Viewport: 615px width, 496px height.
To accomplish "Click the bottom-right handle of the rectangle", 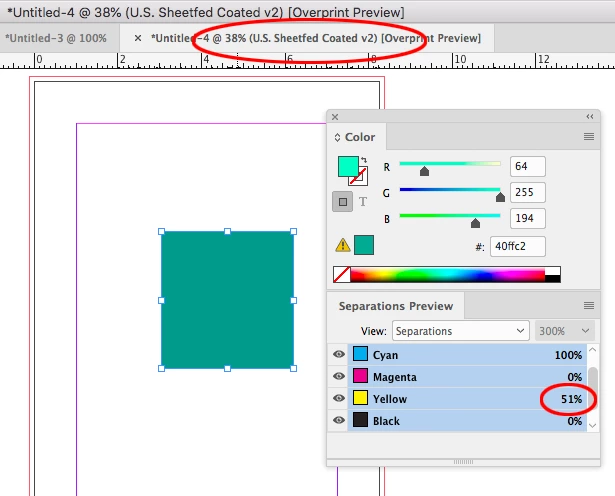I will (293, 369).
